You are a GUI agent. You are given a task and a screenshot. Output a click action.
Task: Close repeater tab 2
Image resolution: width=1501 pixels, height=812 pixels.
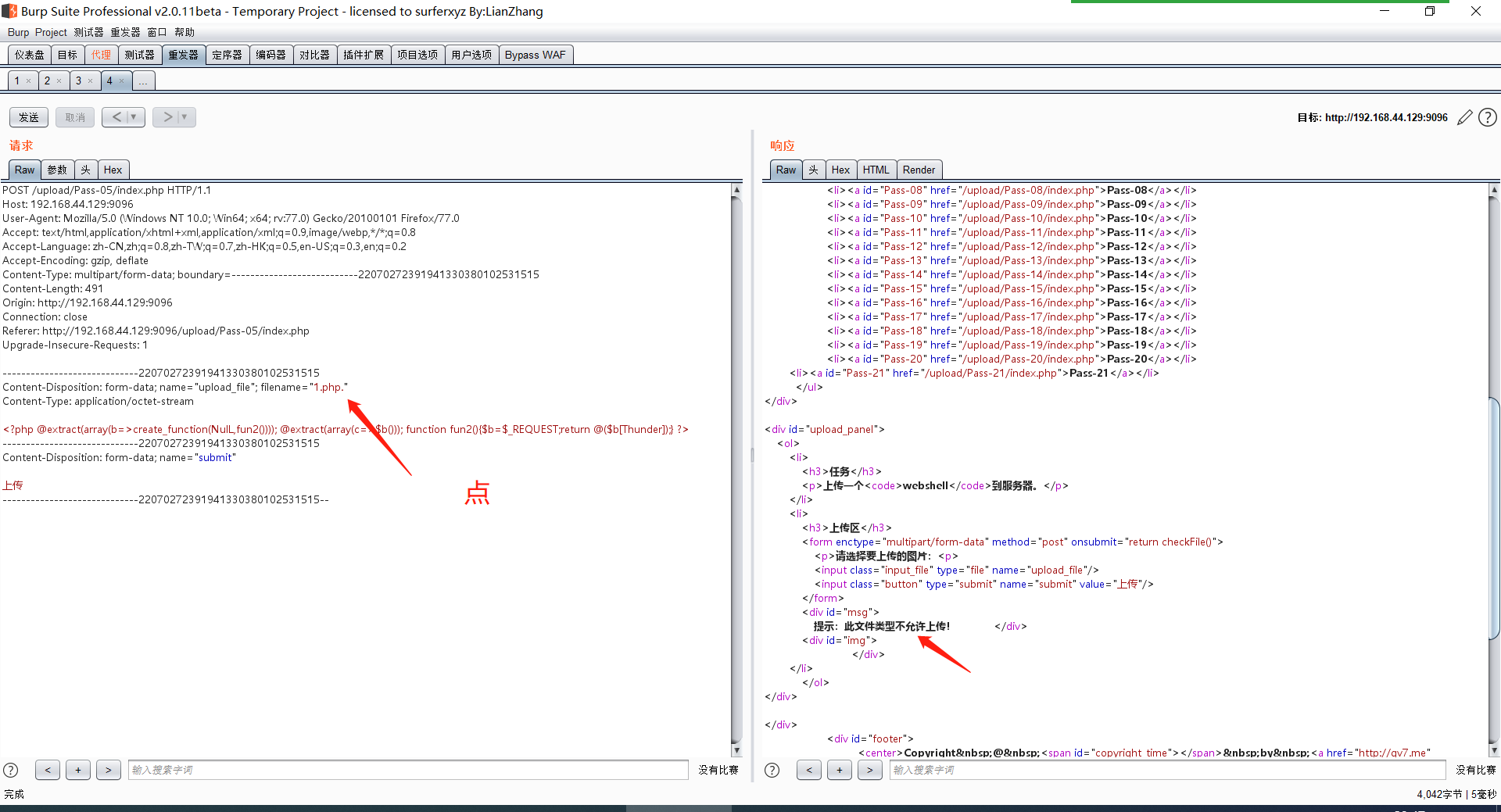click(59, 81)
